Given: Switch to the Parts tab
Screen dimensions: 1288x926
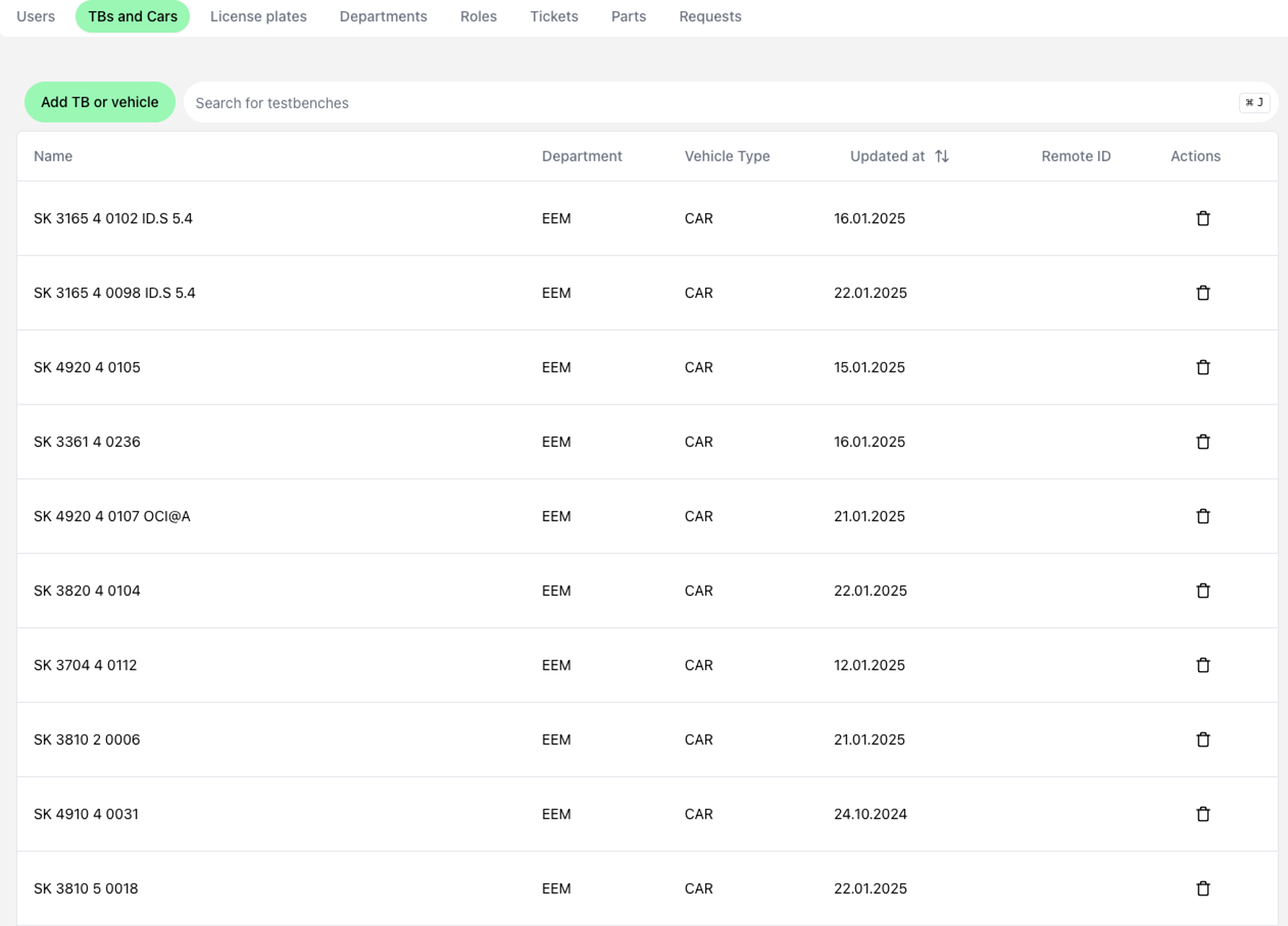Looking at the screenshot, I should (628, 17).
